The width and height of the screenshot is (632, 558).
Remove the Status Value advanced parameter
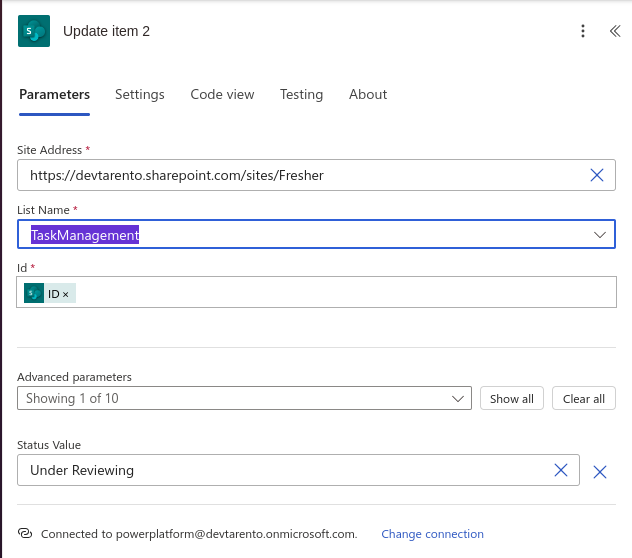tap(600, 472)
